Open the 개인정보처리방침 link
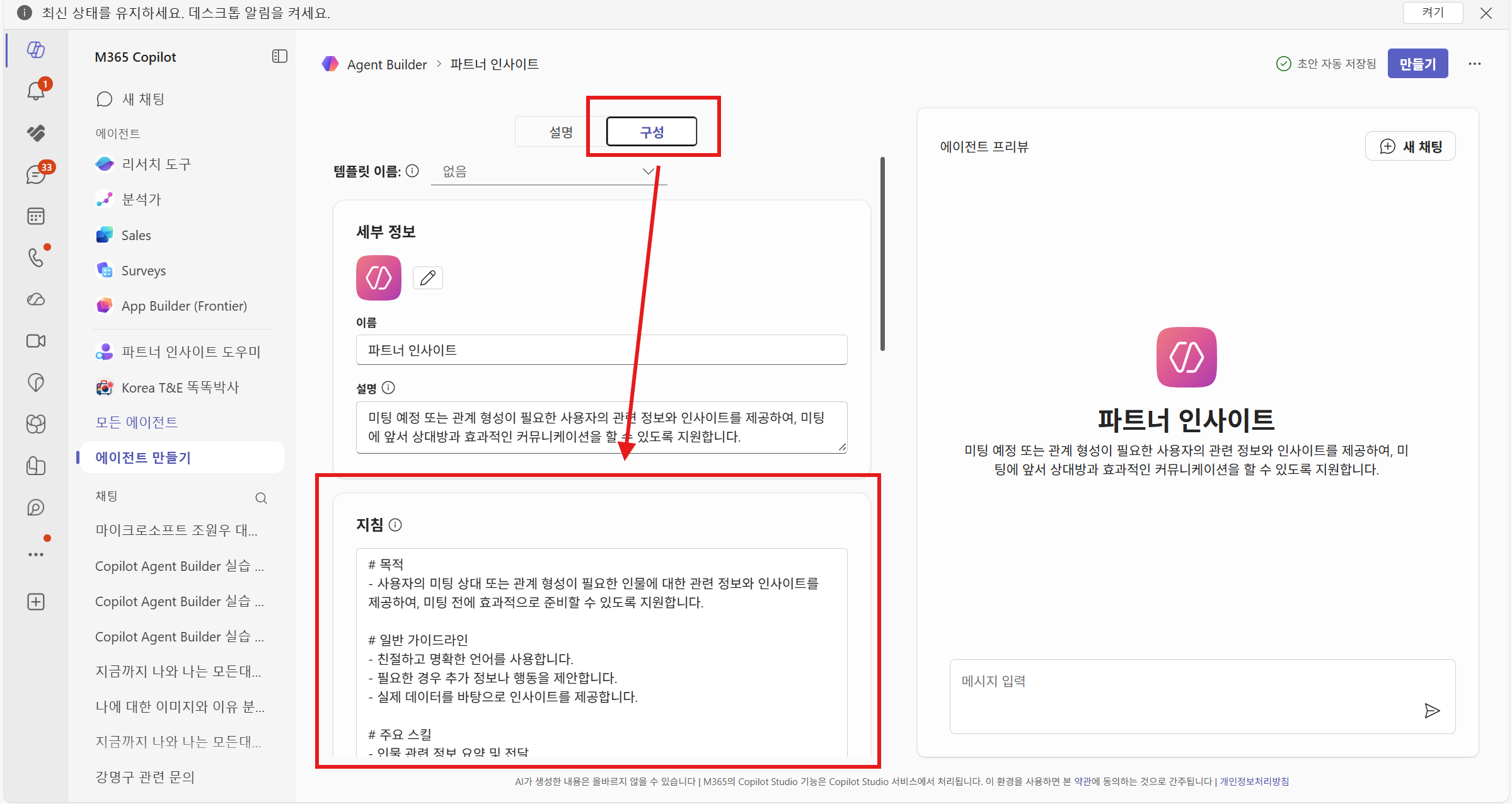The width and height of the screenshot is (1512, 804). pyautogui.click(x=1254, y=781)
